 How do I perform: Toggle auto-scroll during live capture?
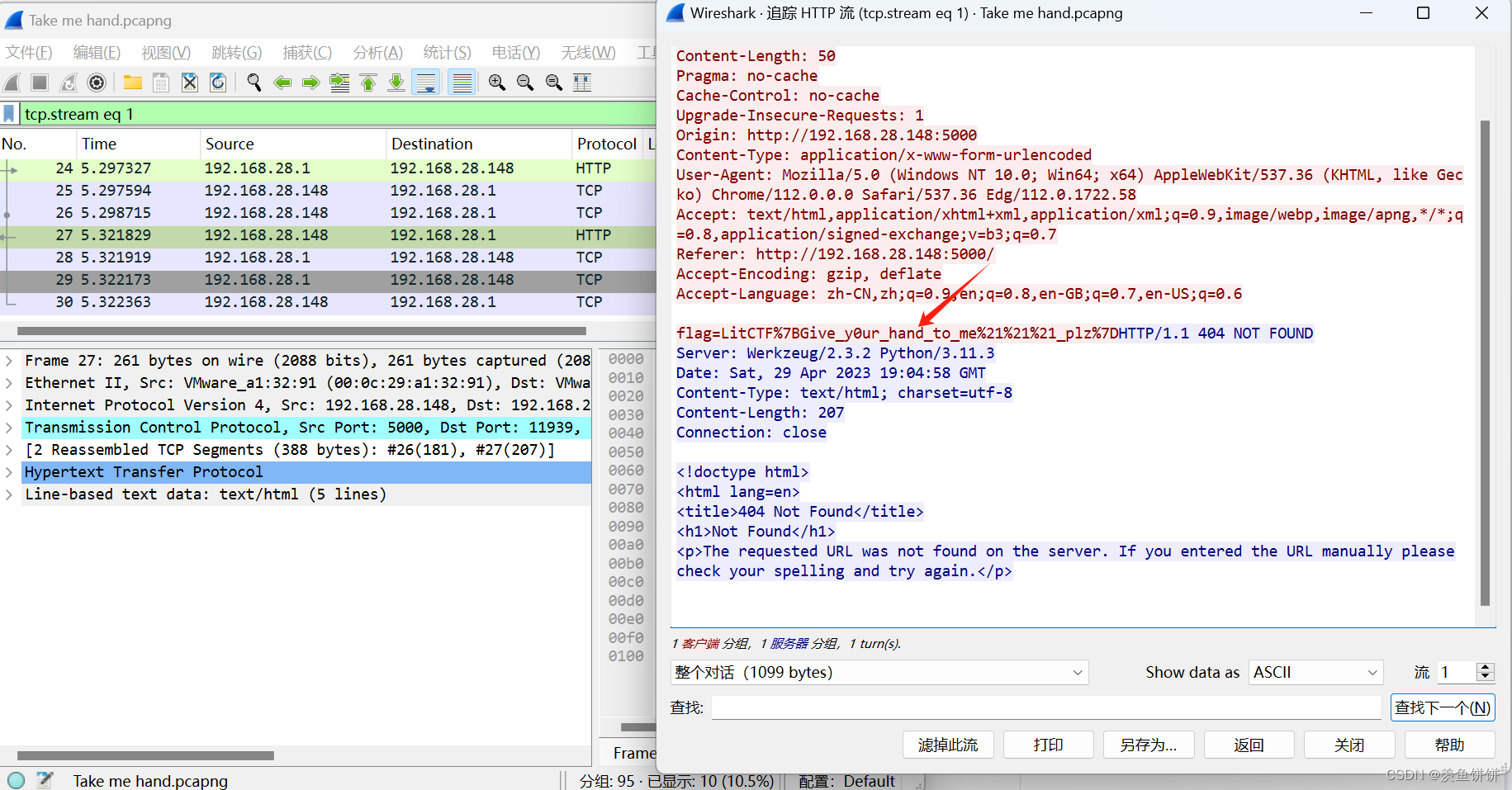425,83
